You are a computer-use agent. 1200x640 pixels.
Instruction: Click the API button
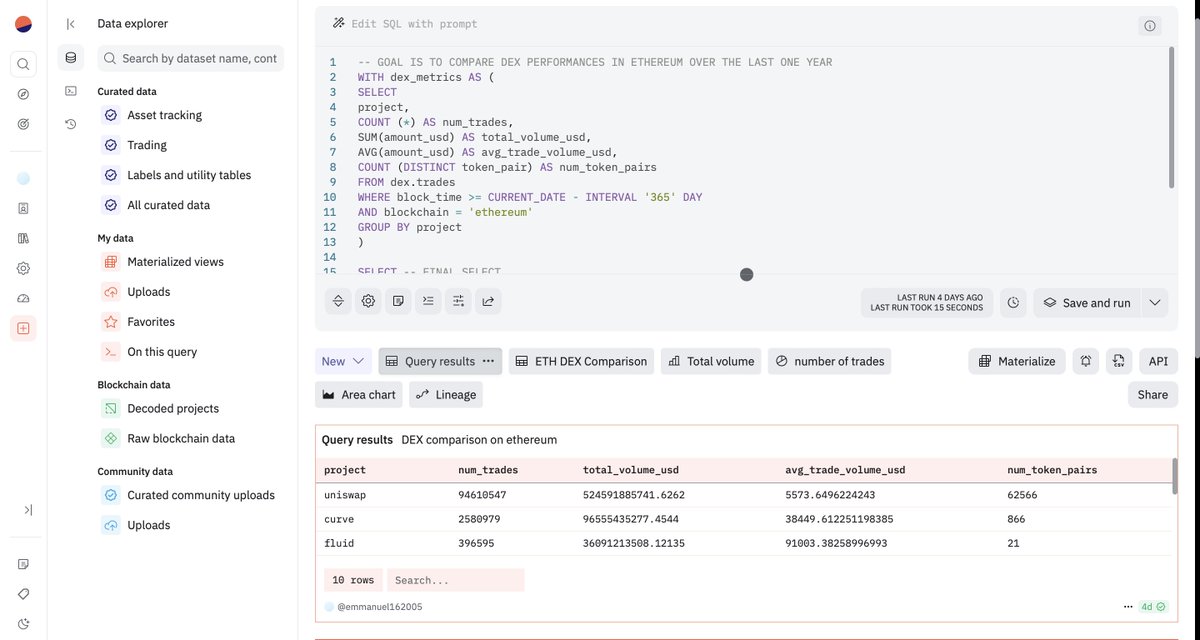pyautogui.click(x=1158, y=361)
